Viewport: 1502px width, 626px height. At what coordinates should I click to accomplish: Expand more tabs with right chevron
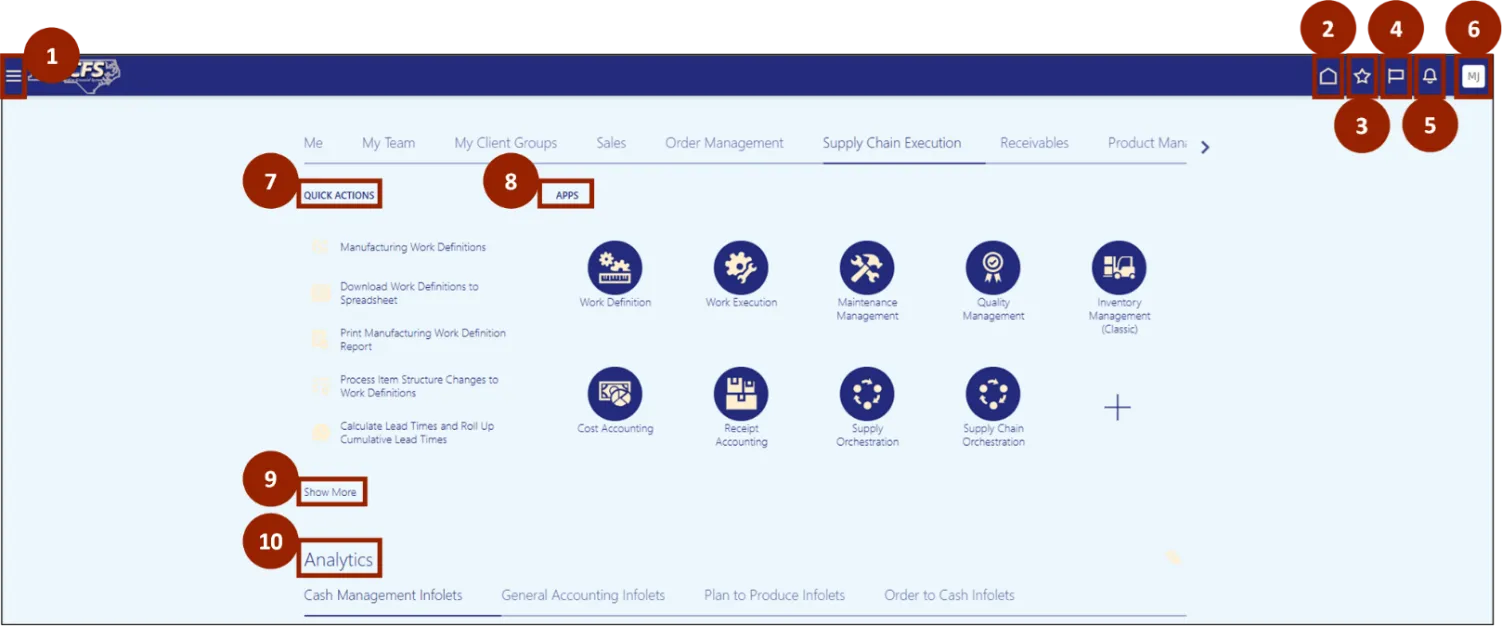[1205, 147]
